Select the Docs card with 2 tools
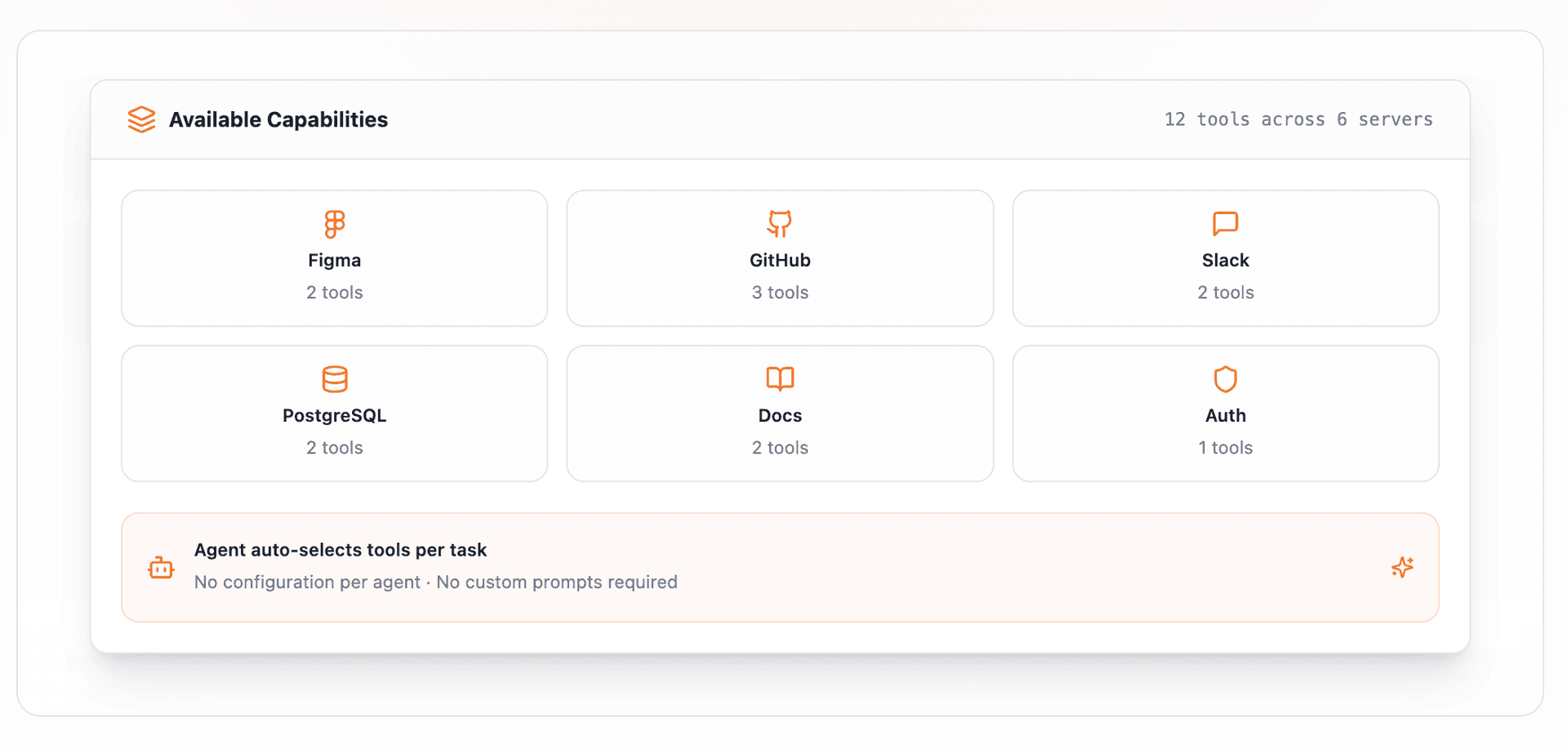The image size is (1568, 751). 779,413
